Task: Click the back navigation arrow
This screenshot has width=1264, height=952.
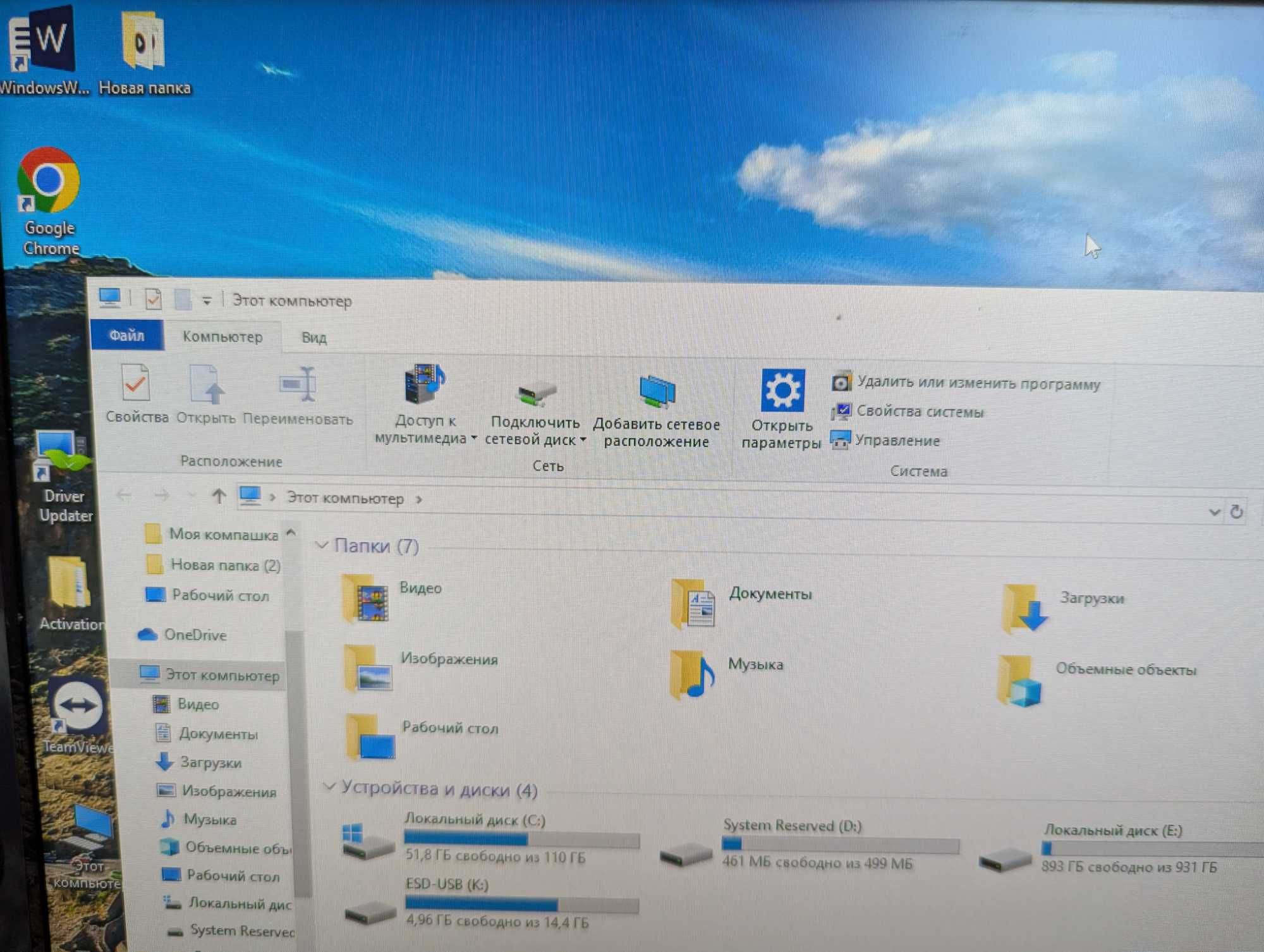Action: 124,495
